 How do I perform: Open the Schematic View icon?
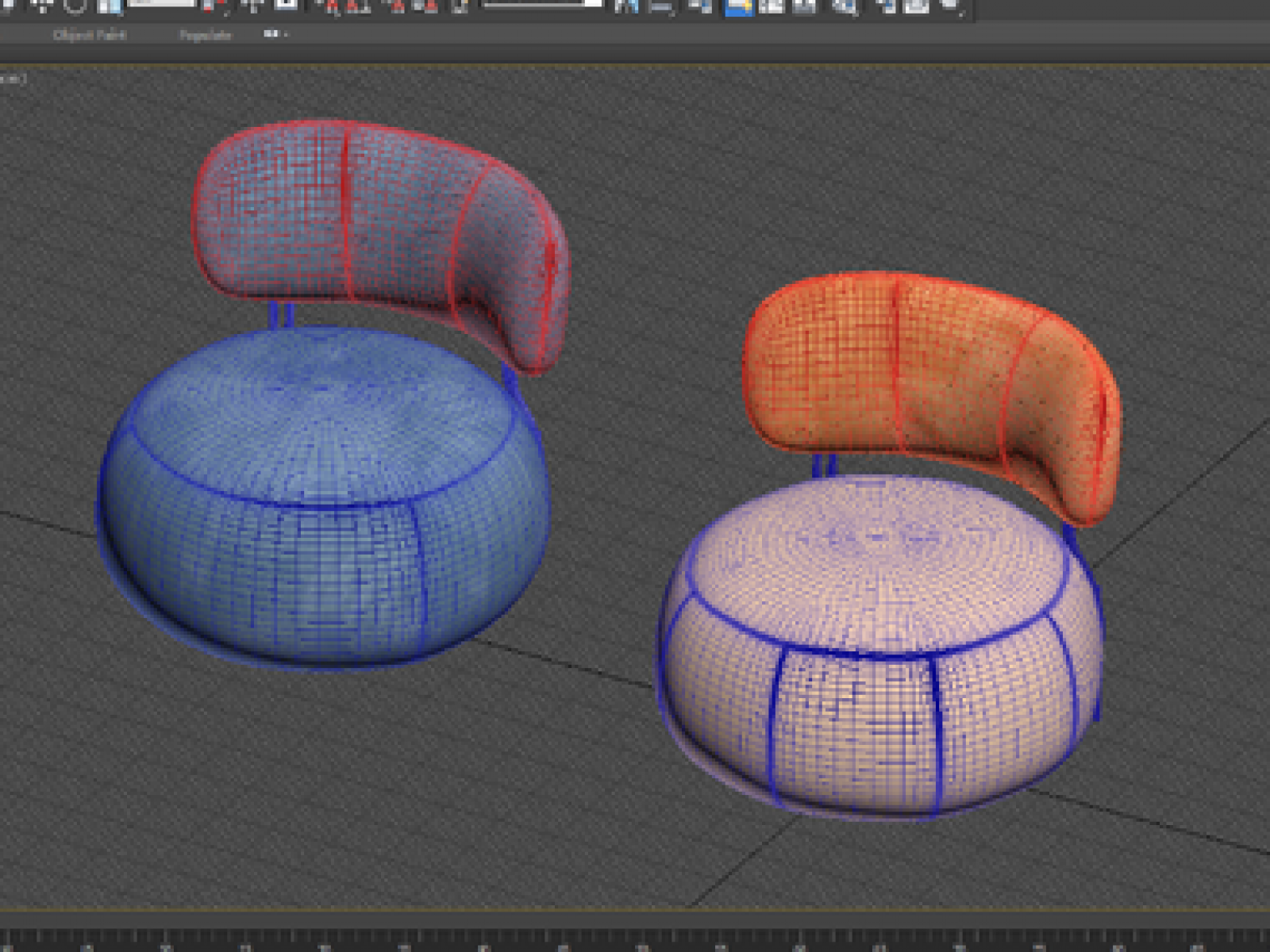point(805,6)
